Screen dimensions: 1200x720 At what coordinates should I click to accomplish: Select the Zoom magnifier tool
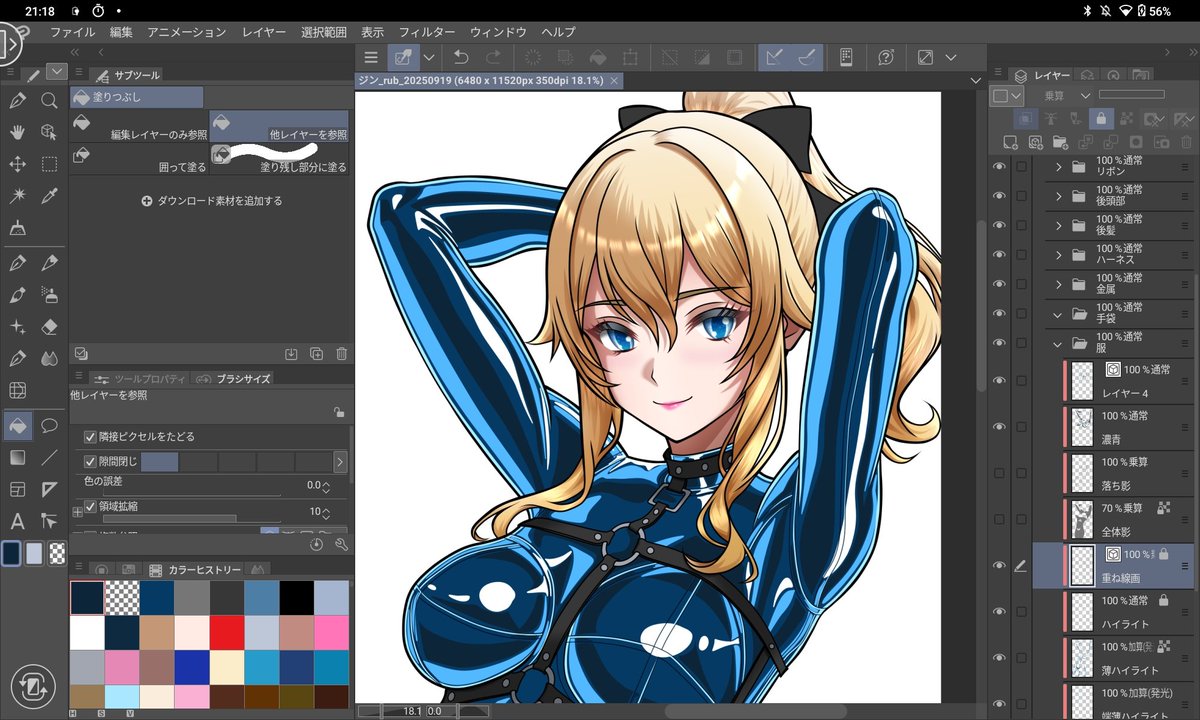49,100
